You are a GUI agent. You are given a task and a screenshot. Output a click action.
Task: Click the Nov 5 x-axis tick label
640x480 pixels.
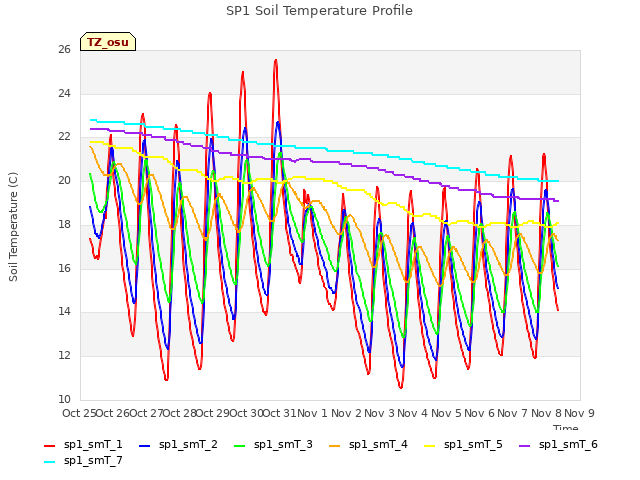coord(446,413)
